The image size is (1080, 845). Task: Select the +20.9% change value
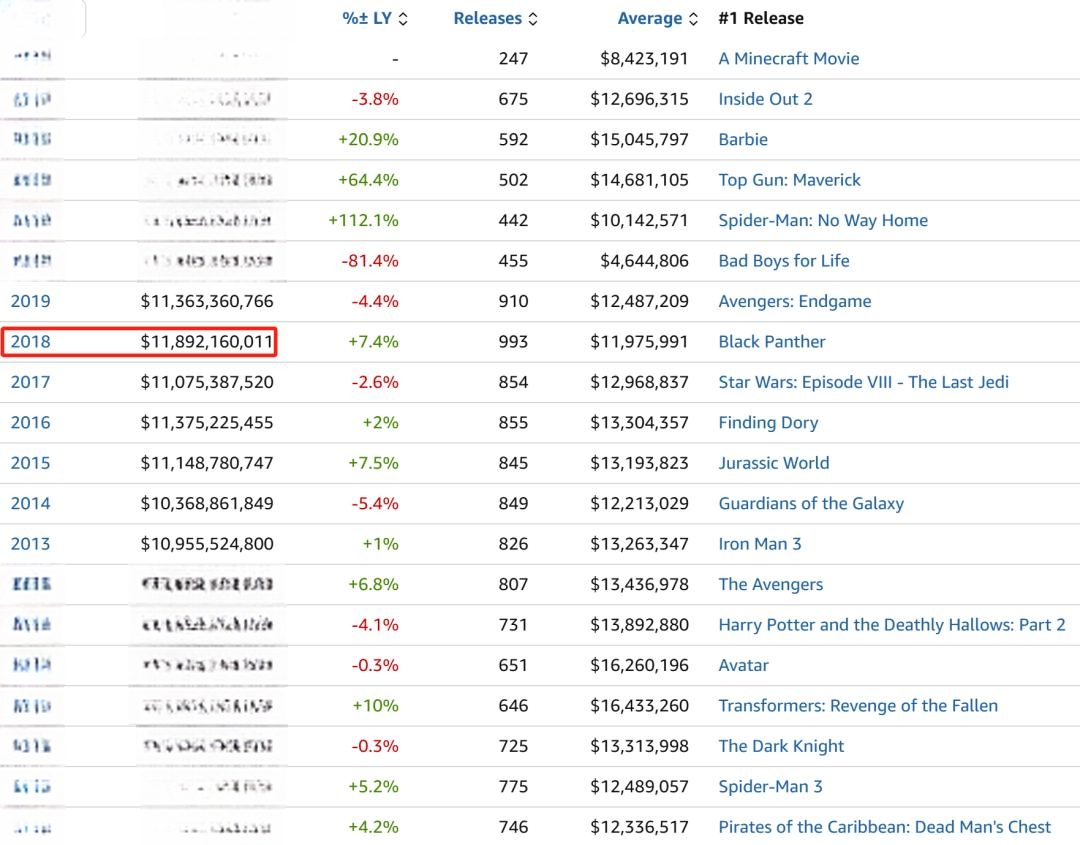pos(368,139)
